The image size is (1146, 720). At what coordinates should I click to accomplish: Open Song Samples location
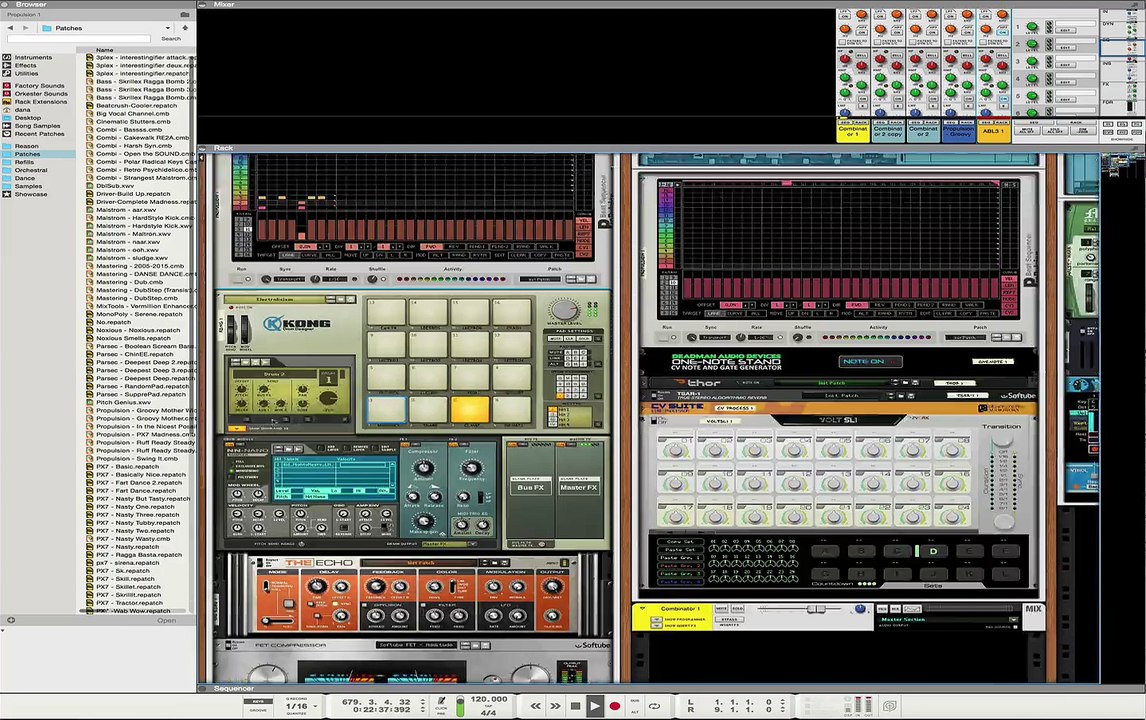(x=37, y=126)
